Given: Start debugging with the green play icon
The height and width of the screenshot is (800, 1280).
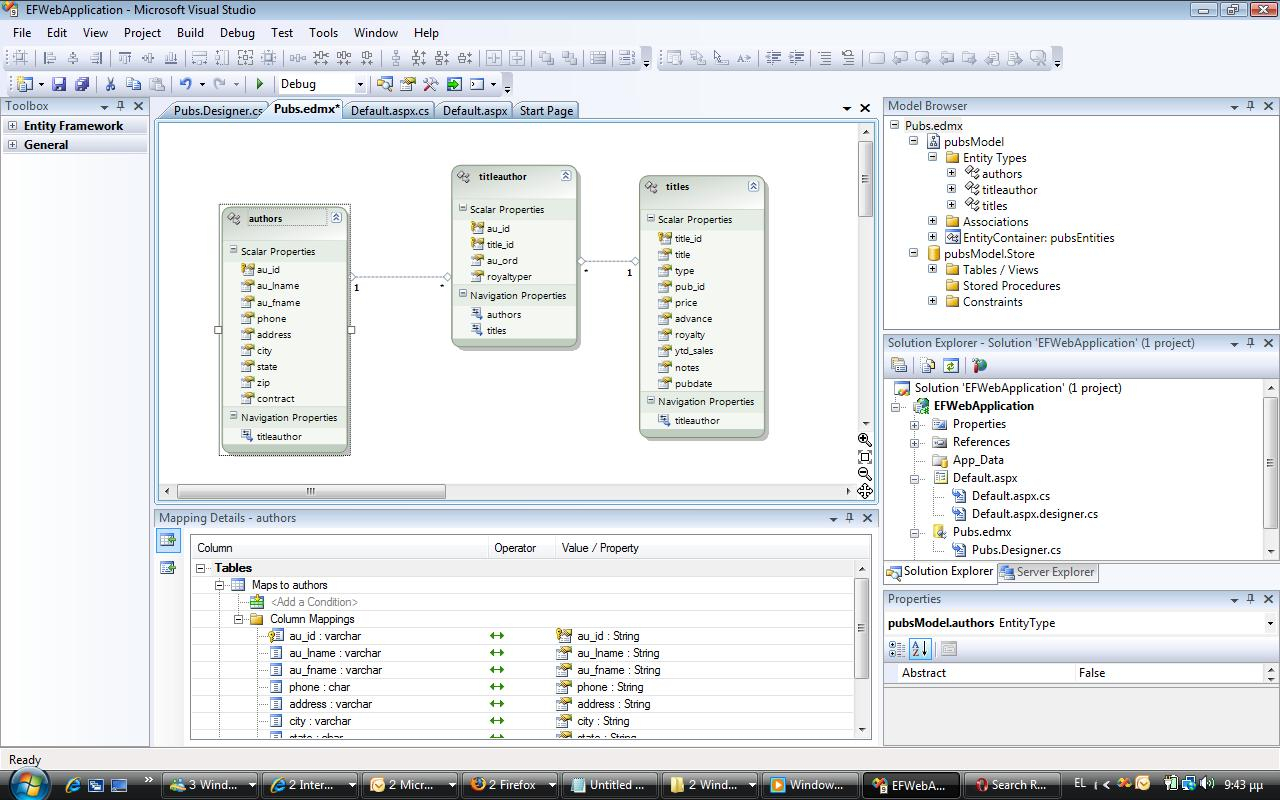Looking at the screenshot, I should pyautogui.click(x=260, y=85).
